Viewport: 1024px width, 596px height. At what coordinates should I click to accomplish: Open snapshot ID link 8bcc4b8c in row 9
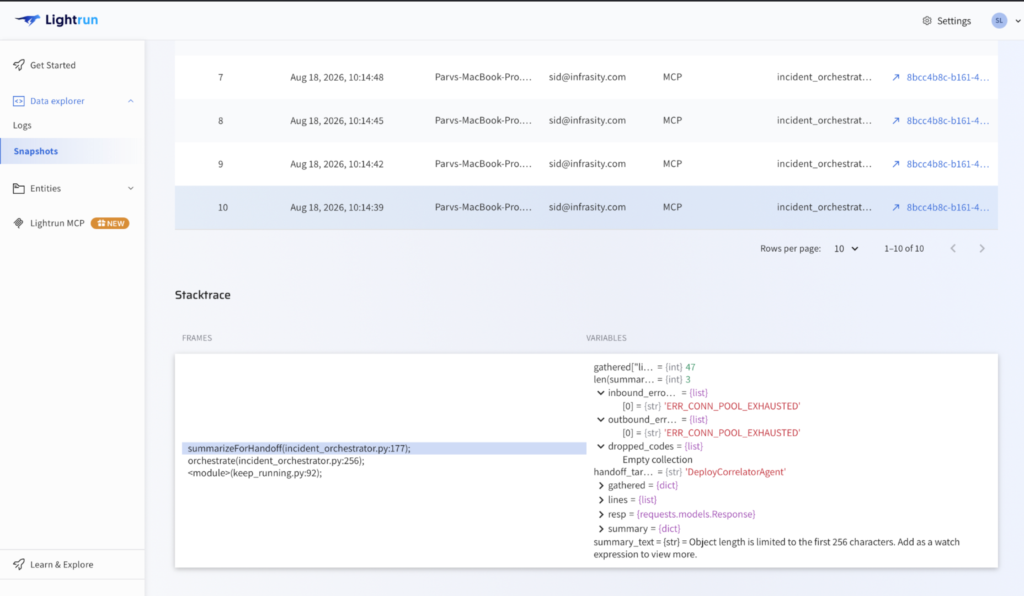(948, 164)
